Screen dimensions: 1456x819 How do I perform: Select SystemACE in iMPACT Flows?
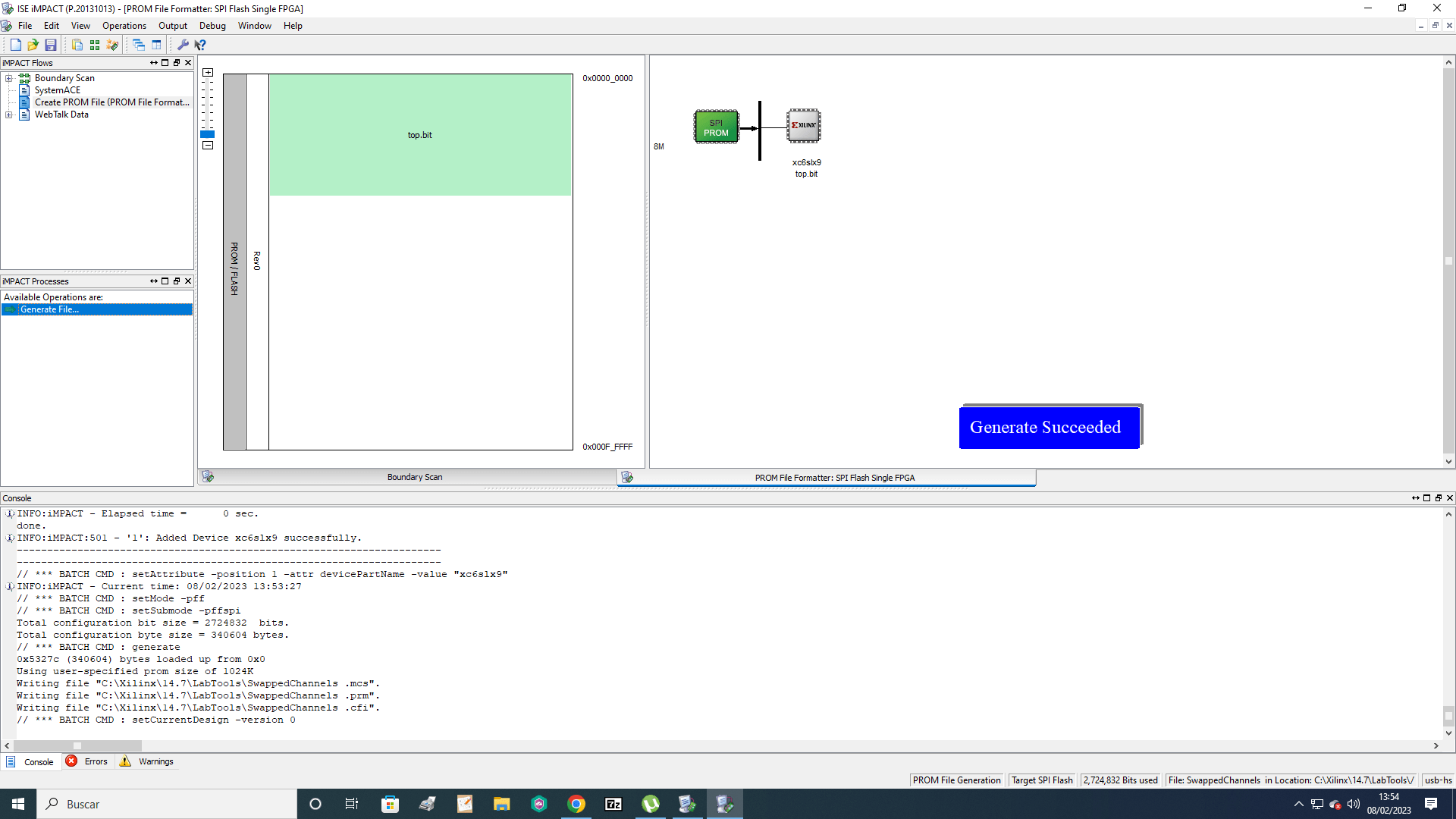(x=57, y=90)
